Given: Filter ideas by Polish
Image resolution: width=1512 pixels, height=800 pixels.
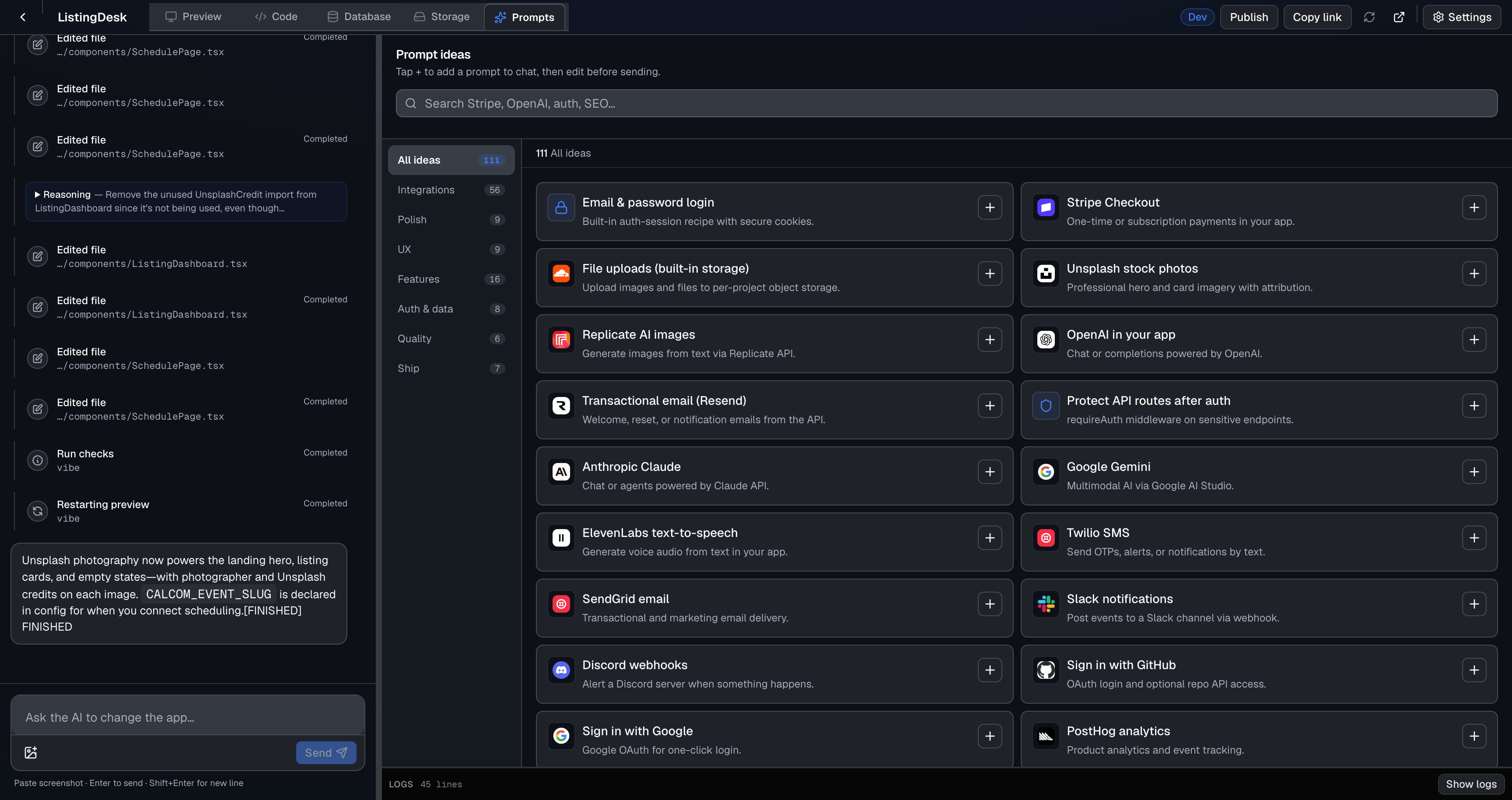Looking at the screenshot, I should pyautogui.click(x=451, y=220).
